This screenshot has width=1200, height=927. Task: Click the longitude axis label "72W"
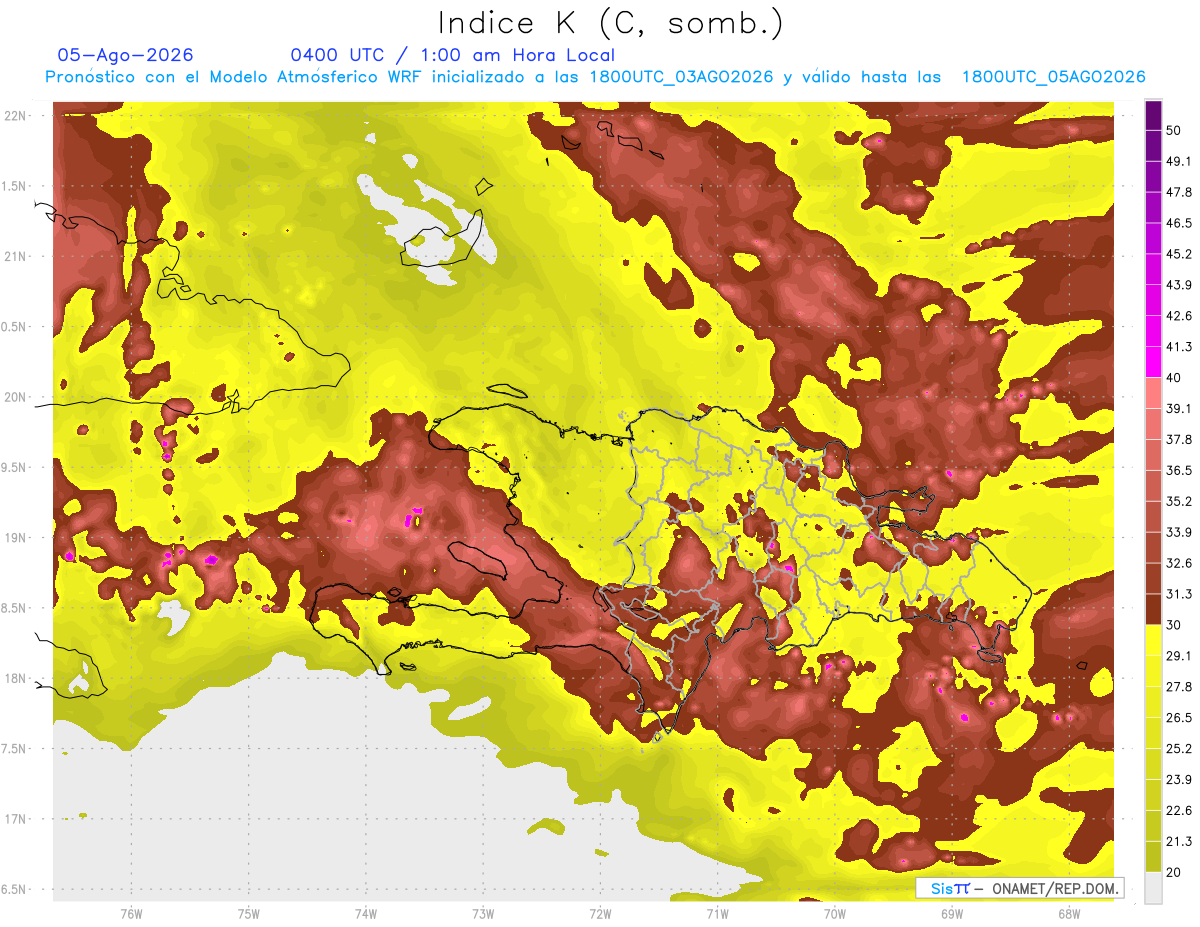click(600, 913)
